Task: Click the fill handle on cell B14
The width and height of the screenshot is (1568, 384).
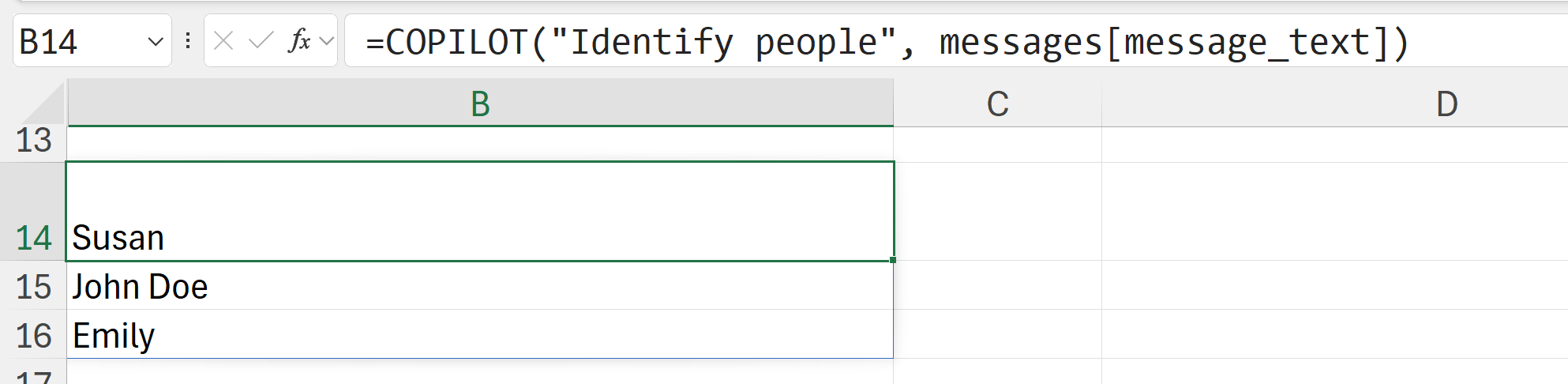Action: [x=893, y=260]
